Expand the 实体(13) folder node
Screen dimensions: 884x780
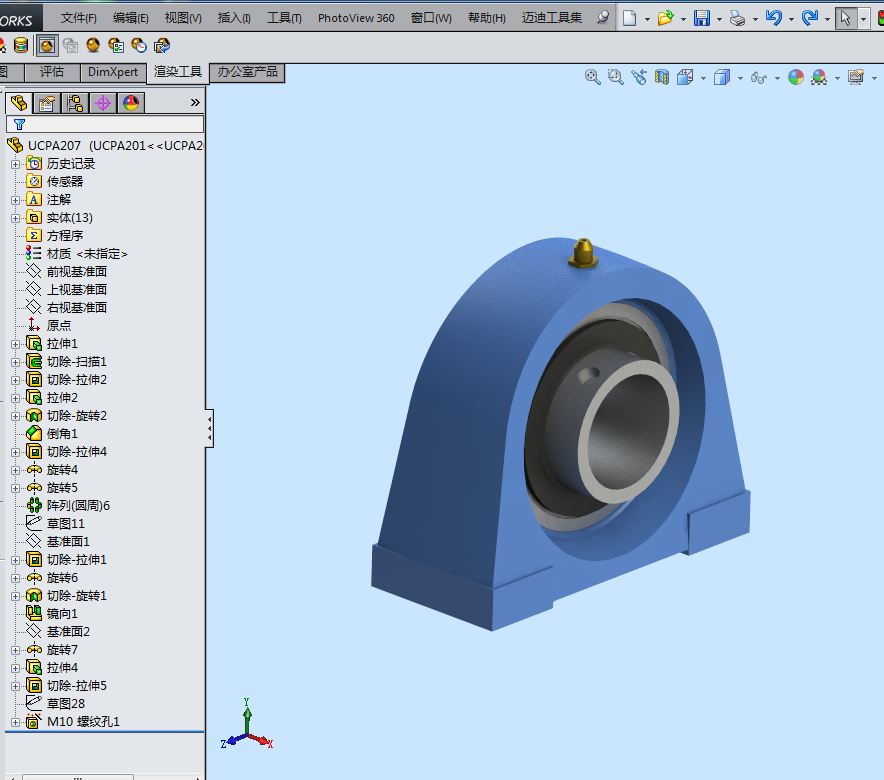click(16, 218)
